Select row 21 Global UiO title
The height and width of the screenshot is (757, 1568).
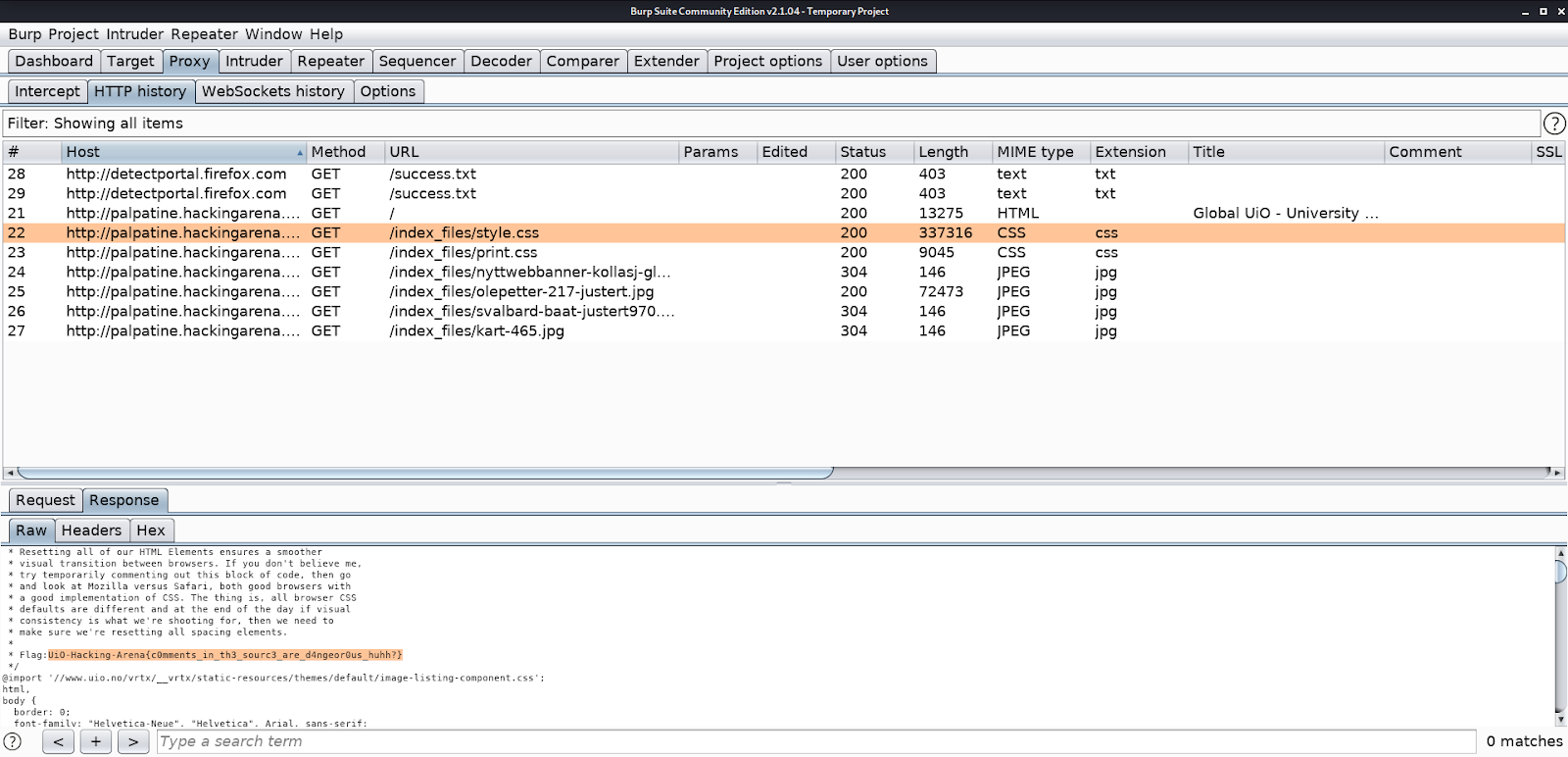pos(784,213)
